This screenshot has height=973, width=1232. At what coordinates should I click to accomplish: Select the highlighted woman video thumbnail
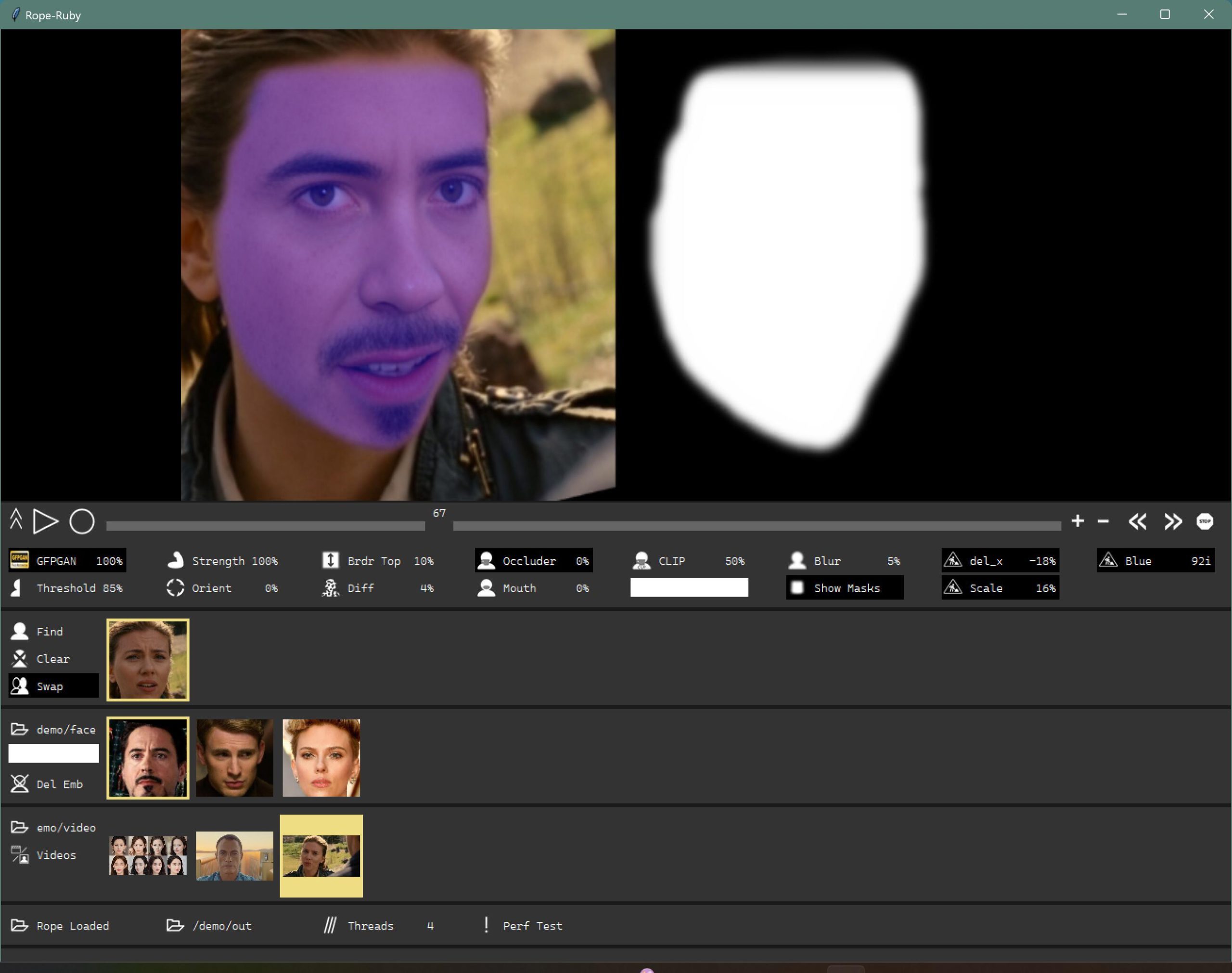click(321, 856)
